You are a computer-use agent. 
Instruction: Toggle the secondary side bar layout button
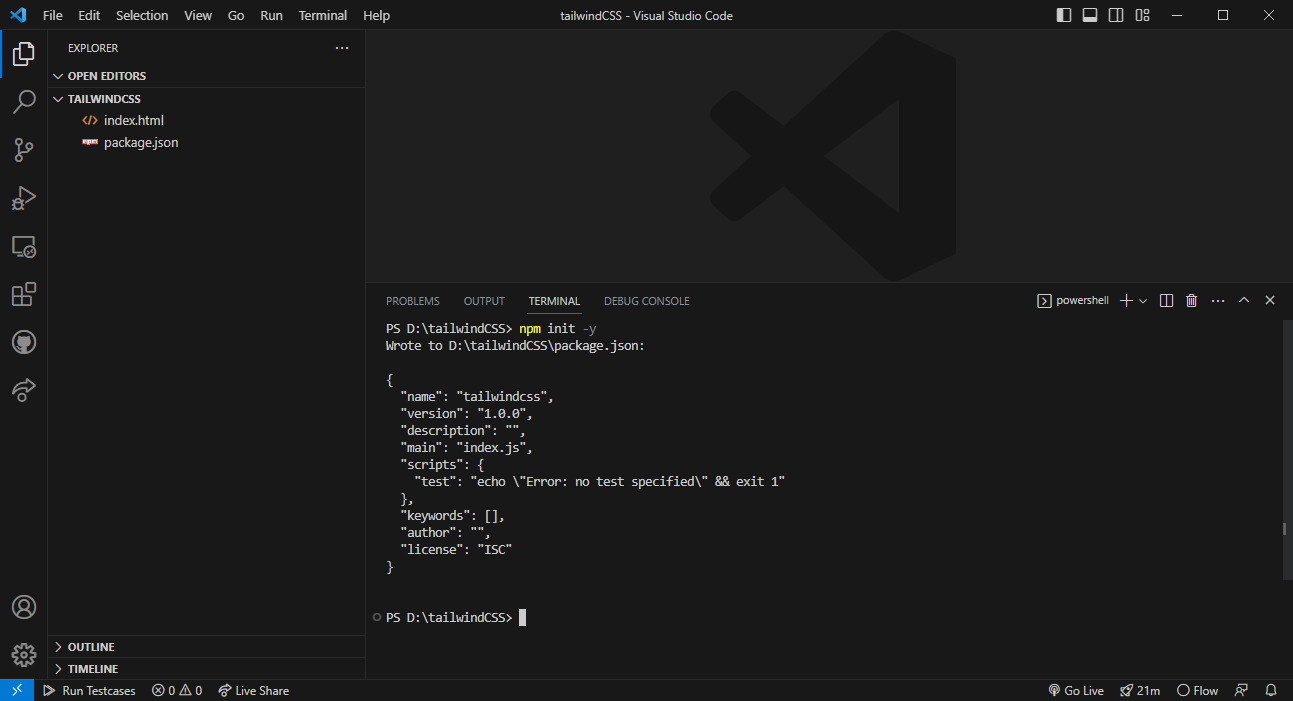pos(1116,15)
